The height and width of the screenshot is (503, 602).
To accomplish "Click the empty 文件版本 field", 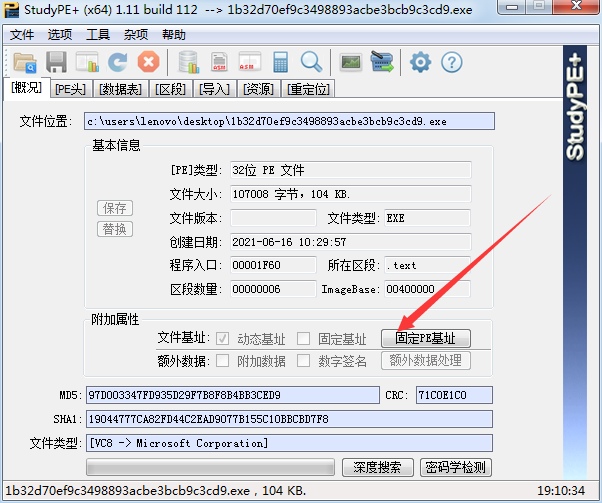I will coord(273,218).
